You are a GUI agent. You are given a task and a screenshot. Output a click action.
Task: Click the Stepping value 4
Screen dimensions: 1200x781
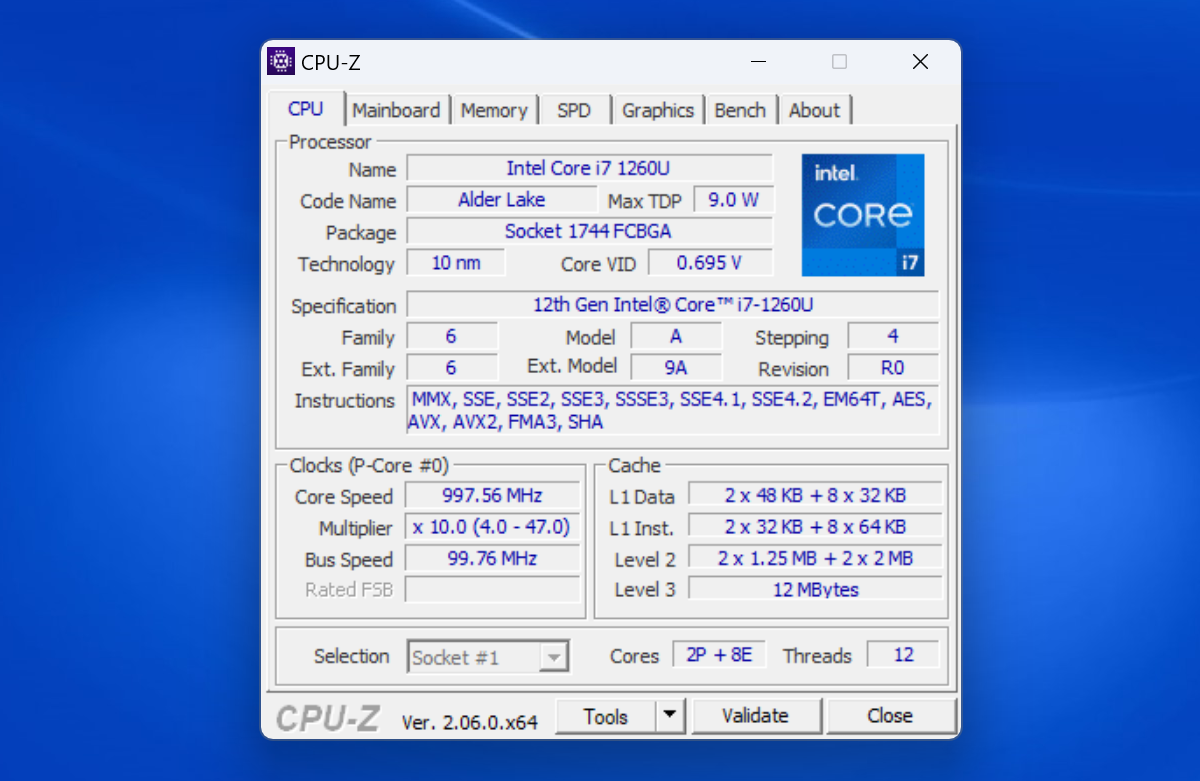(x=893, y=336)
